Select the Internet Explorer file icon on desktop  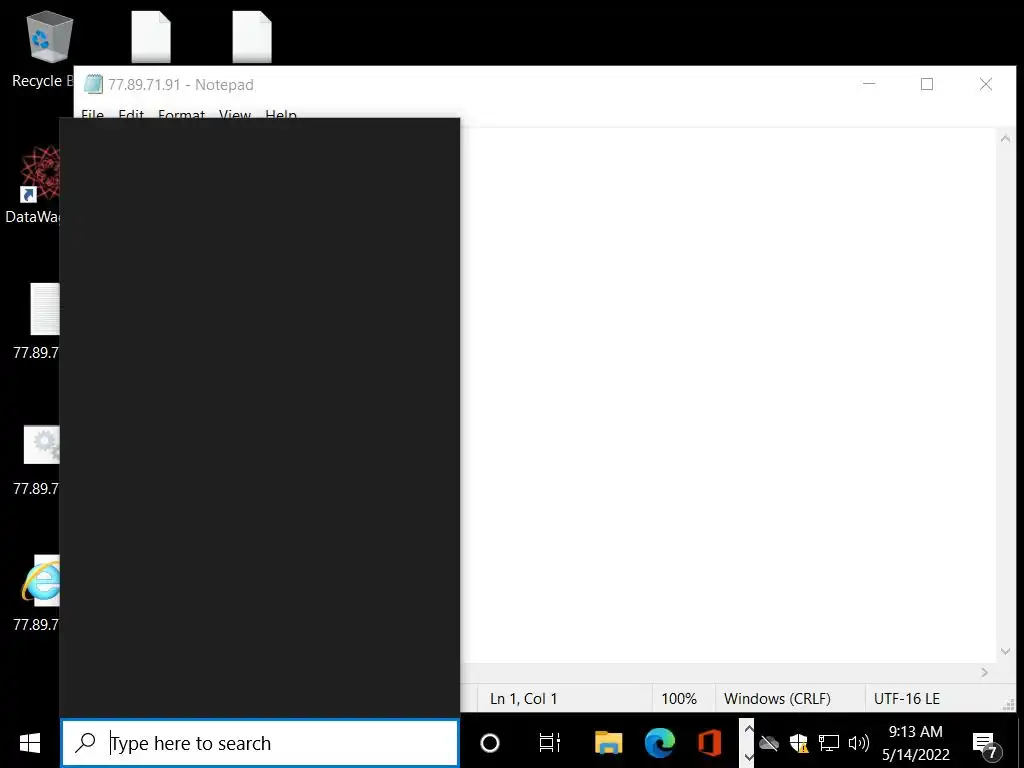coord(40,580)
